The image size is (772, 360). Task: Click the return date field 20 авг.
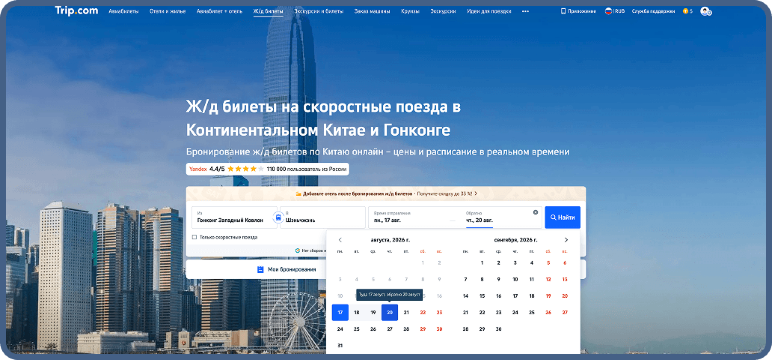coord(497,217)
